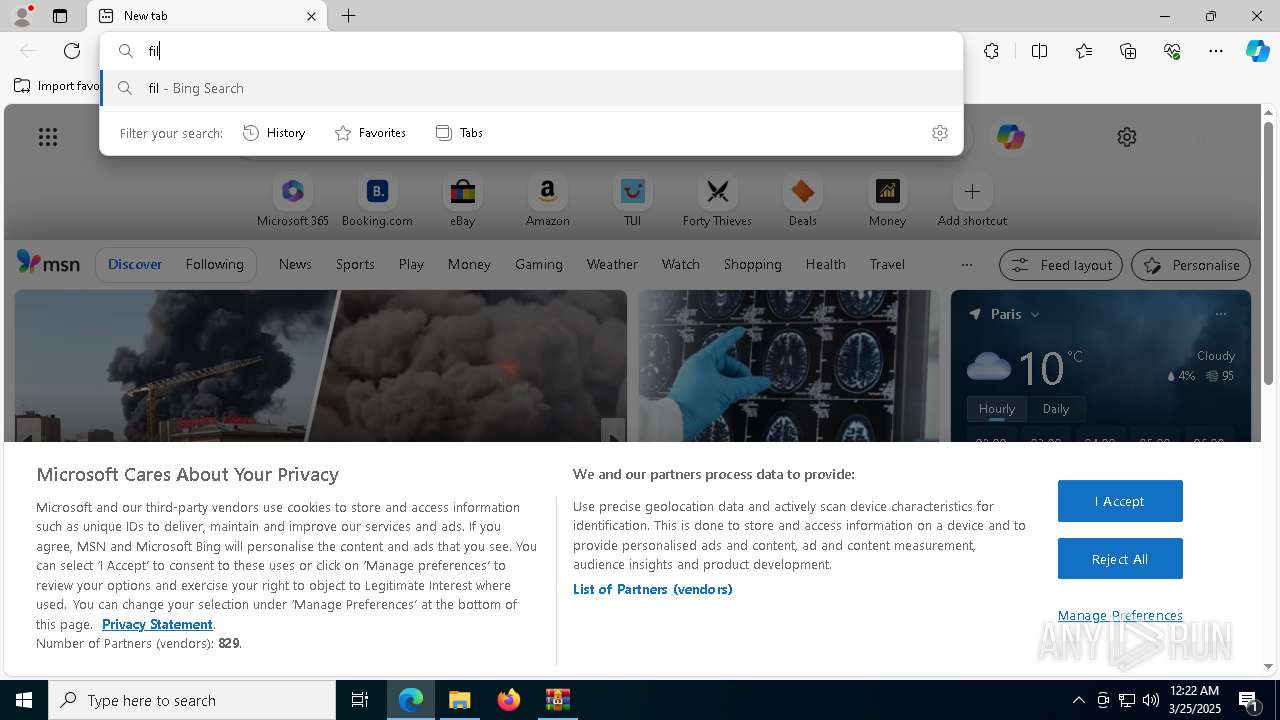
Task: Filter search by Tabs
Action: pos(460,133)
